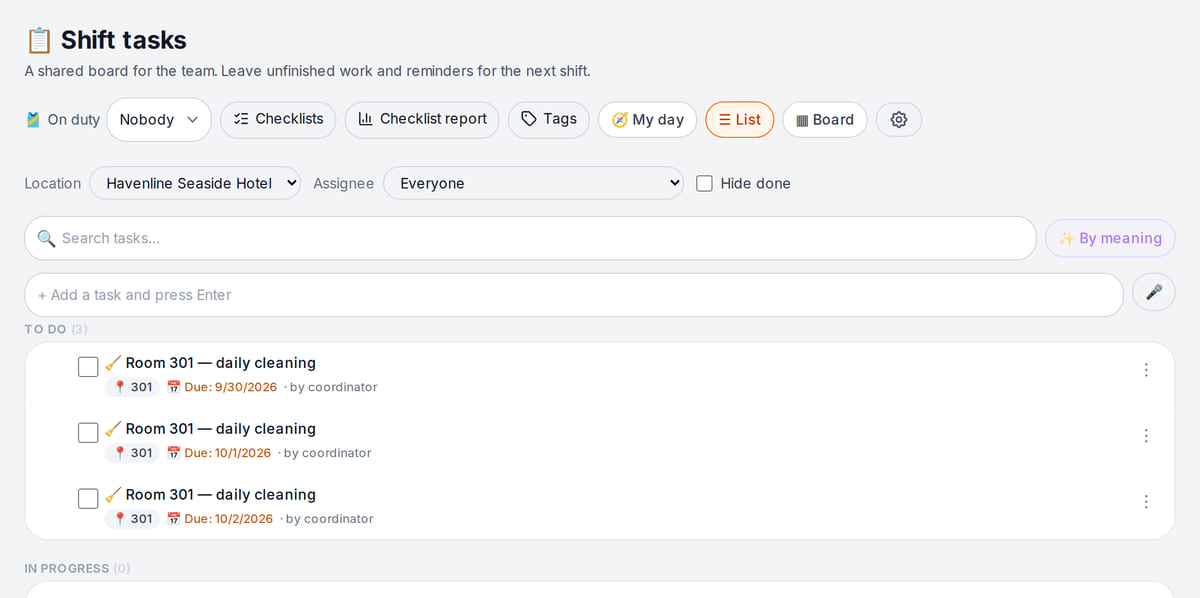Switch to the List view

coord(739,119)
